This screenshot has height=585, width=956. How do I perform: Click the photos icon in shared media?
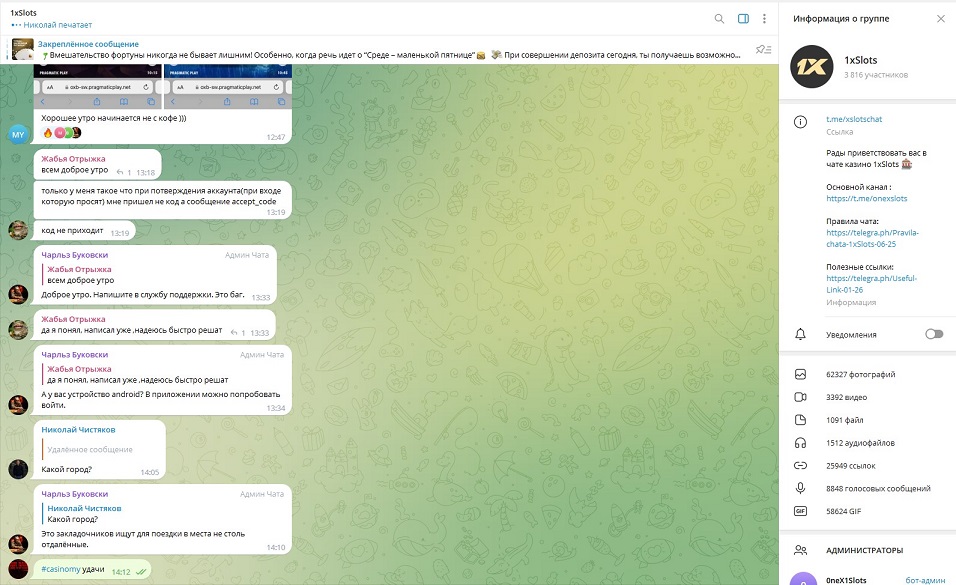point(801,375)
